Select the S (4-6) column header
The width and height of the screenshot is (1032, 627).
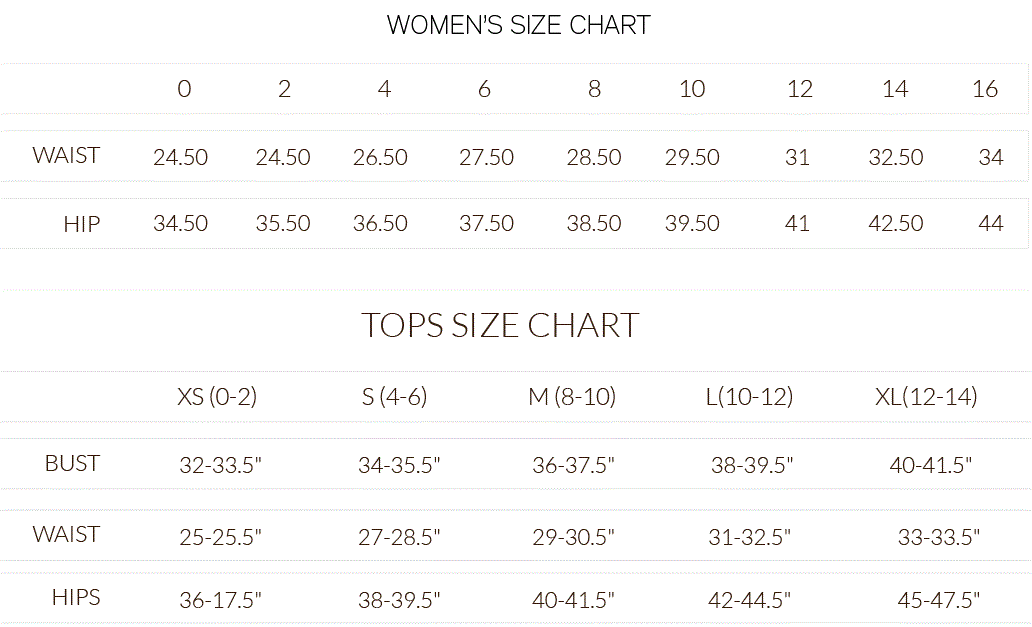click(395, 397)
